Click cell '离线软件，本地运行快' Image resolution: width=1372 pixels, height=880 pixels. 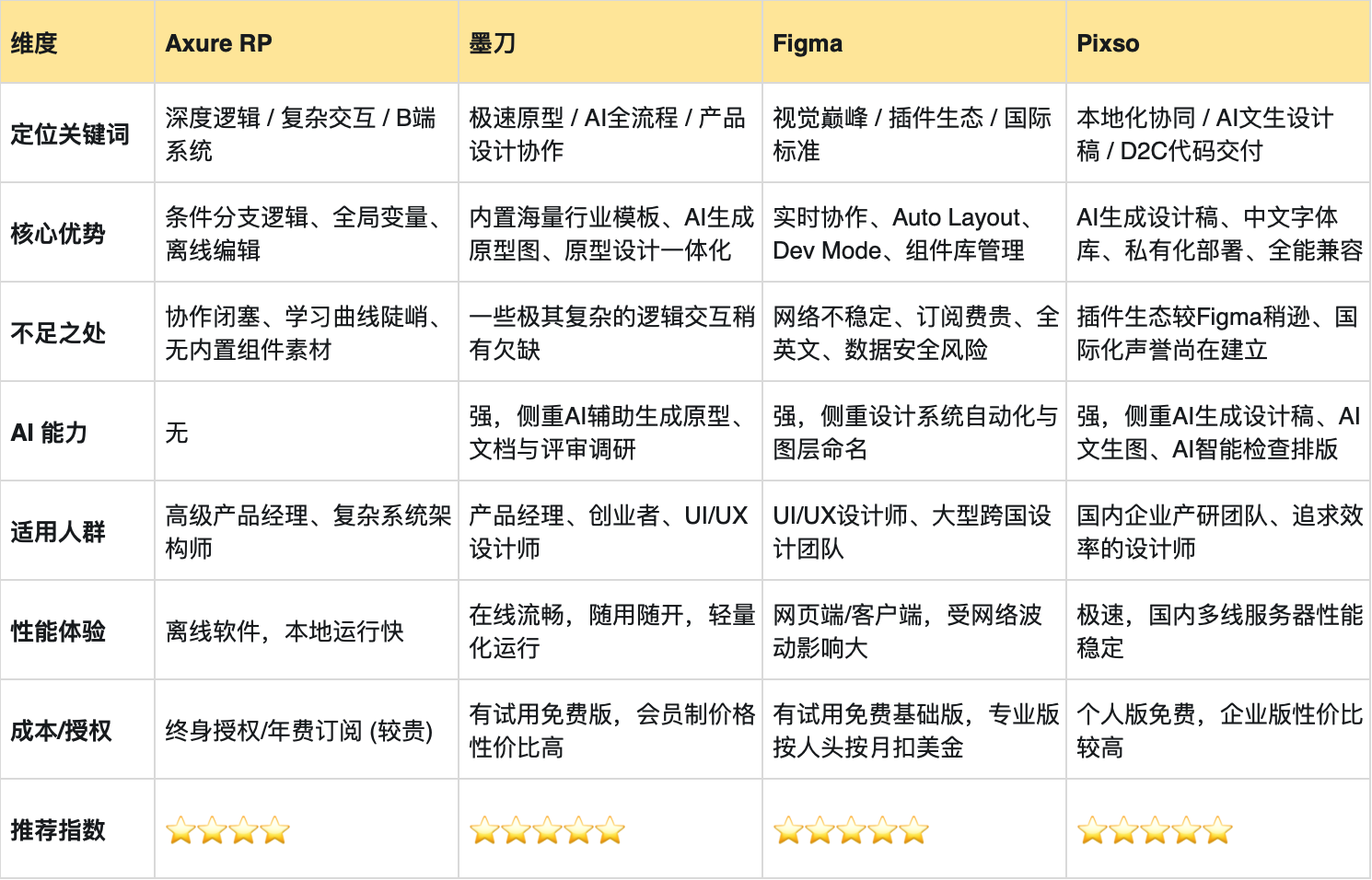307,631
